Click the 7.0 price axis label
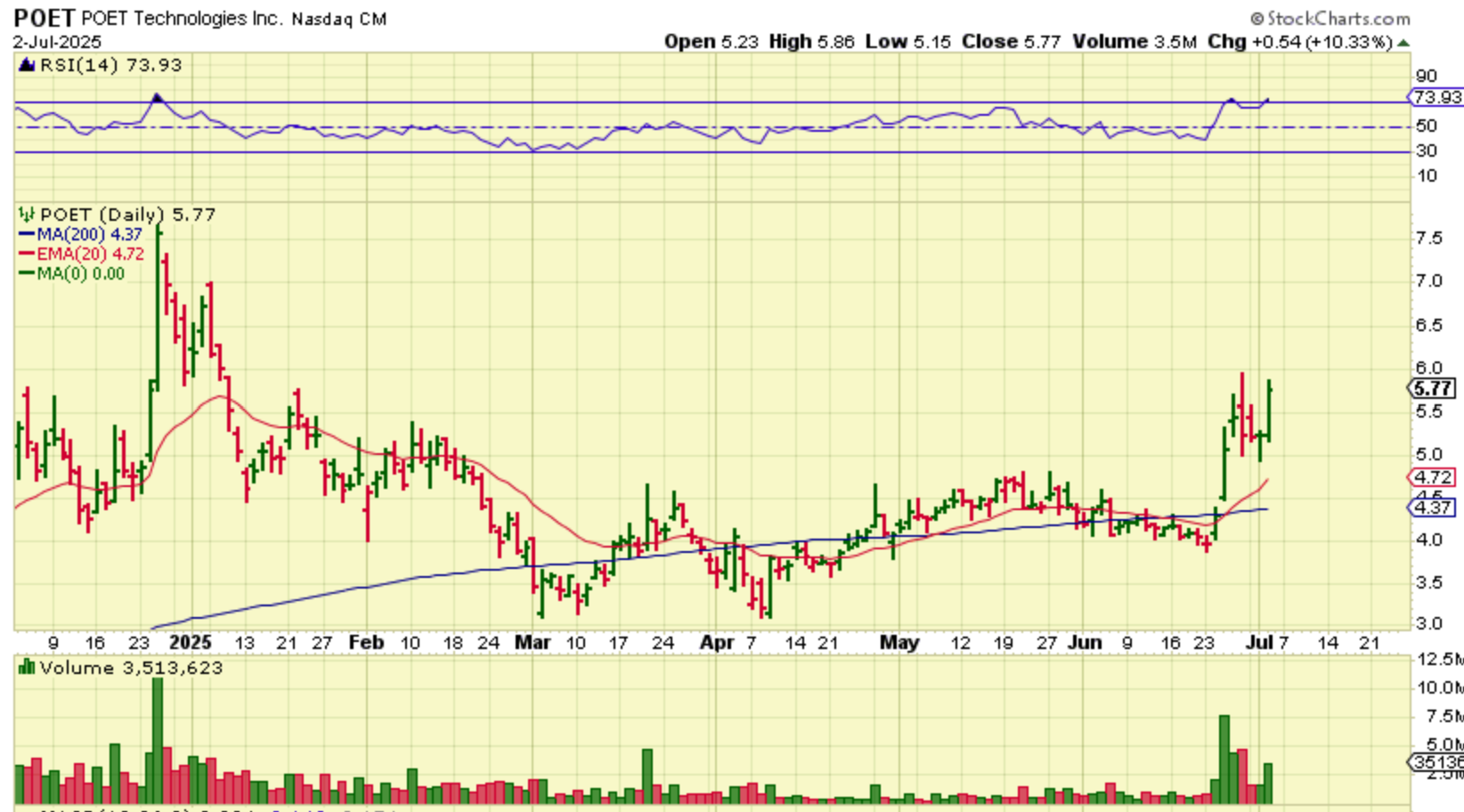Image resolution: width=1464 pixels, height=812 pixels. coord(1429,281)
